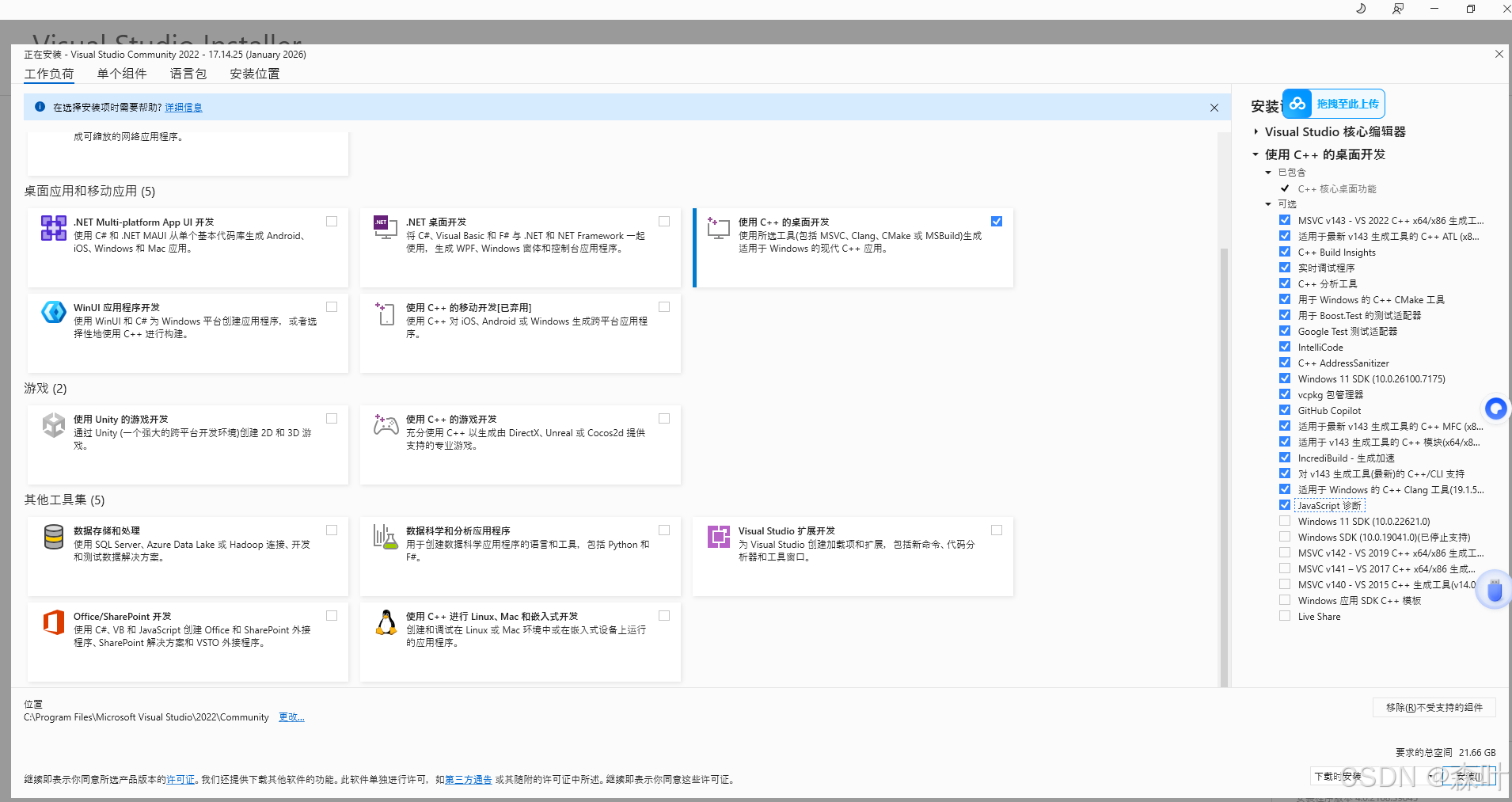Uncheck the C++ desktop development workload

(997, 222)
